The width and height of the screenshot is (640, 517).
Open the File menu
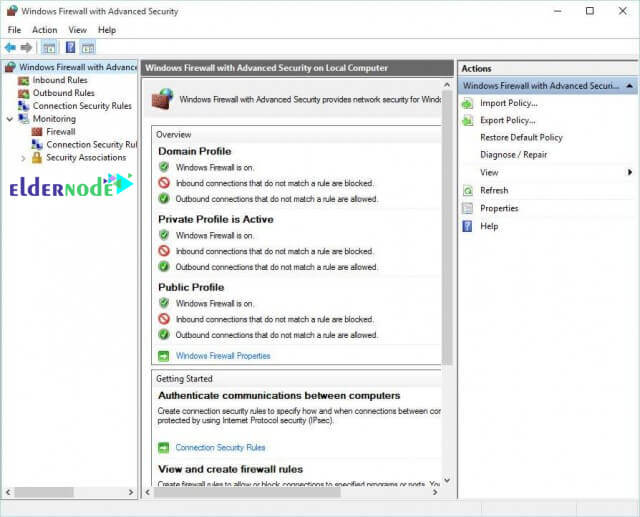(x=14, y=30)
